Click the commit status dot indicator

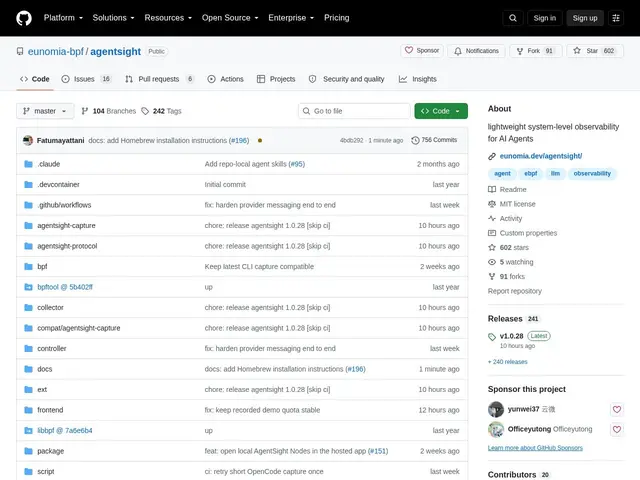(260, 140)
